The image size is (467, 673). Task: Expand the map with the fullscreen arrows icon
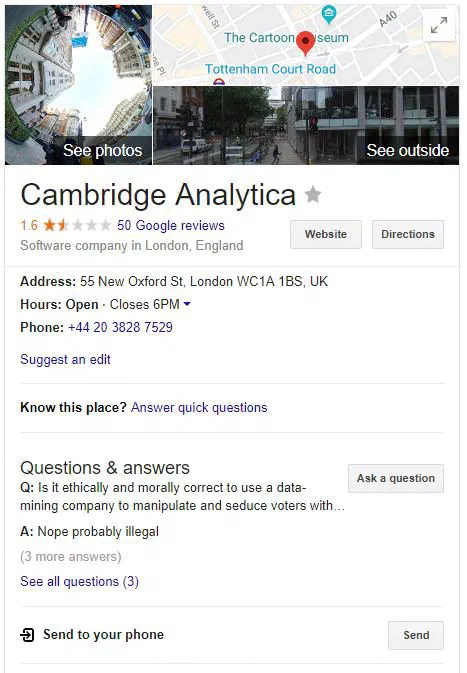[x=439, y=25]
